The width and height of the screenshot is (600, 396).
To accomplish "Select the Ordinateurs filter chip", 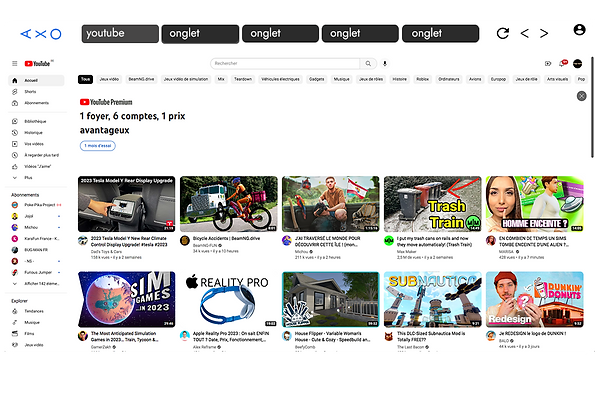I will (449, 79).
